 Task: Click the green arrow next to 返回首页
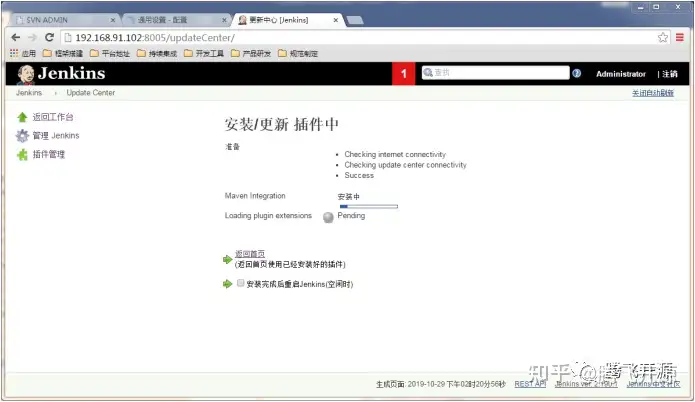pos(227,259)
